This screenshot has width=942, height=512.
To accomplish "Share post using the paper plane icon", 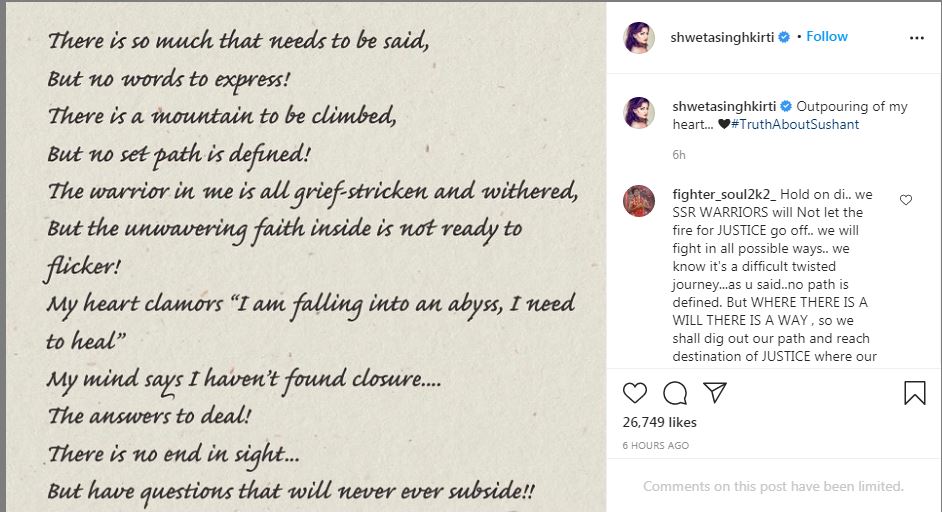I will point(715,392).
